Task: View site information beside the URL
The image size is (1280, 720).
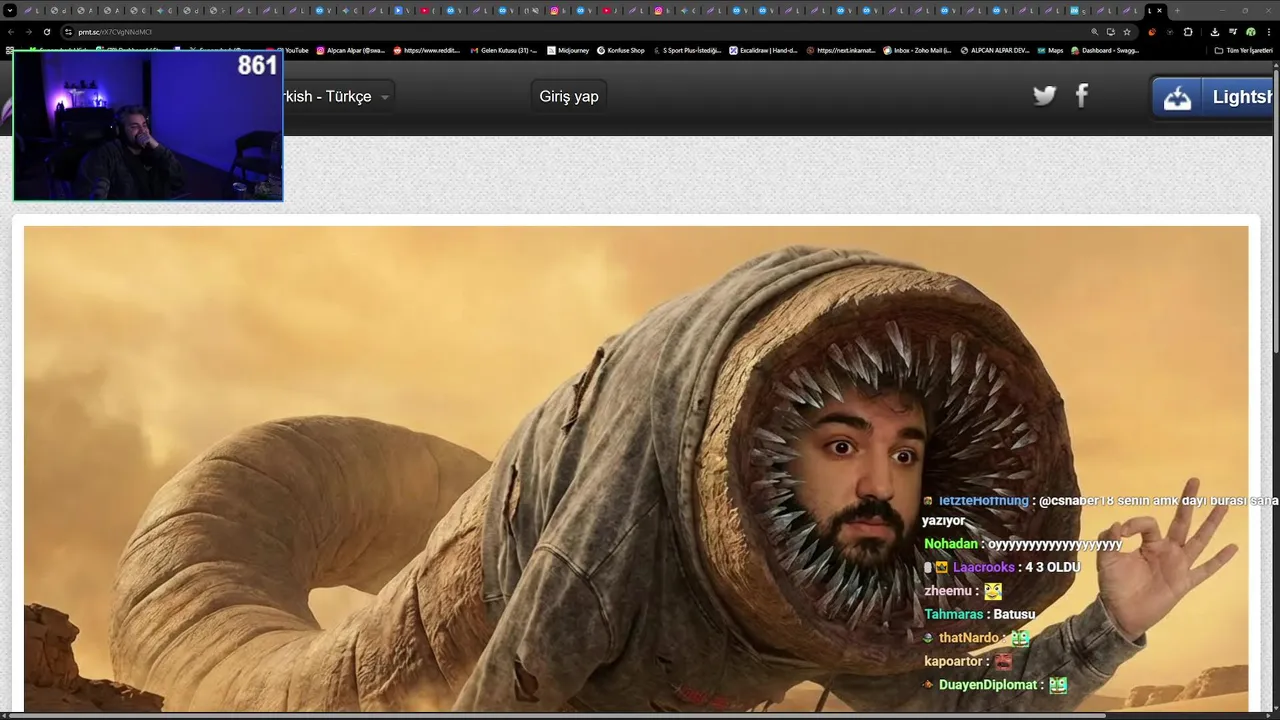Action: pyautogui.click(x=67, y=32)
